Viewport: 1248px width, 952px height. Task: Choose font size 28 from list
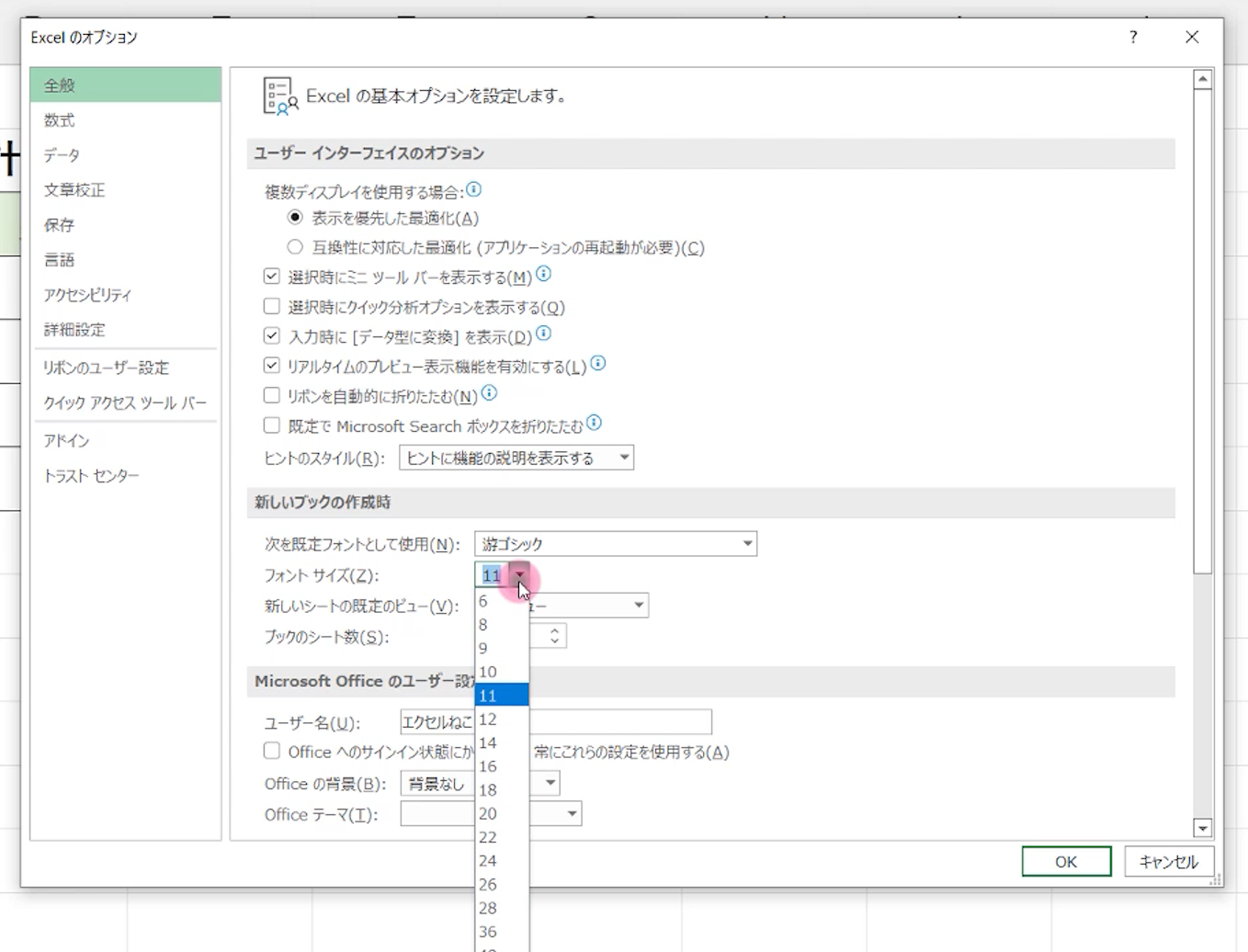pos(502,908)
